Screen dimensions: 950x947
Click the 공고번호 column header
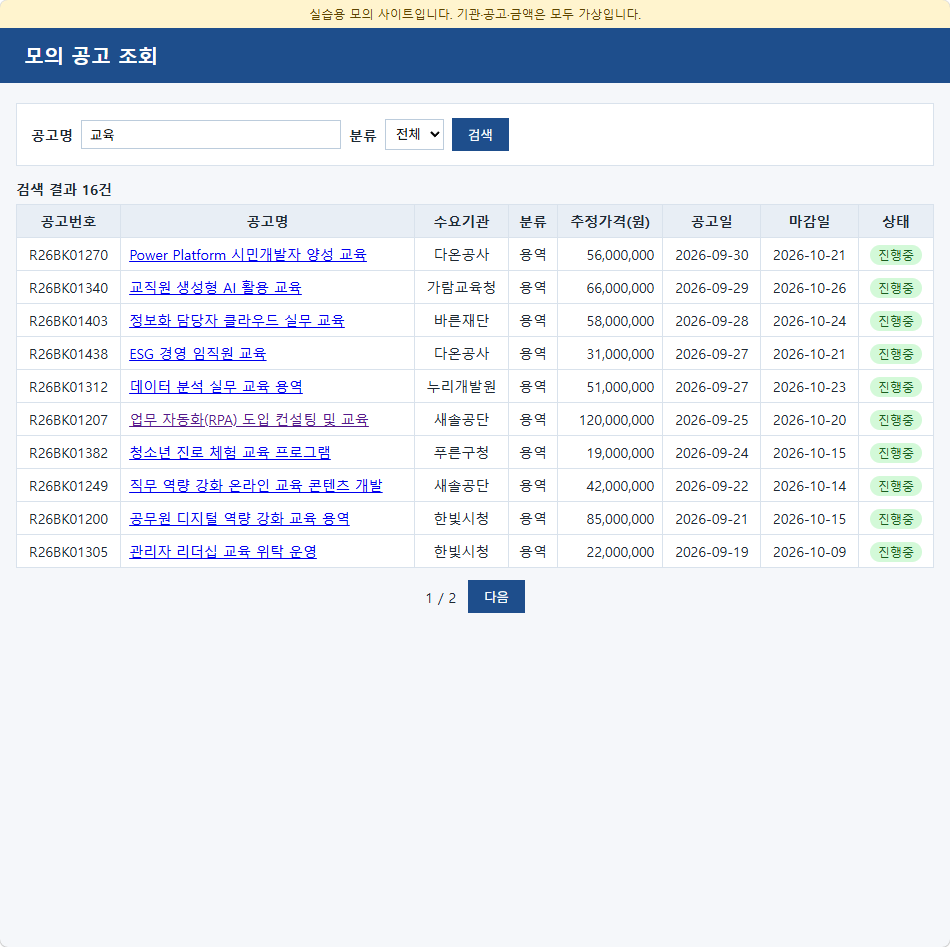(68, 222)
